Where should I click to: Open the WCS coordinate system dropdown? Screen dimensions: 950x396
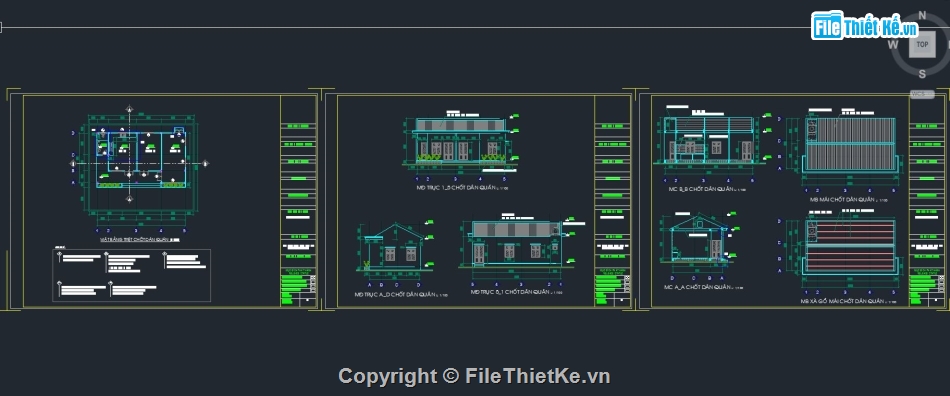click(x=922, y=94)
